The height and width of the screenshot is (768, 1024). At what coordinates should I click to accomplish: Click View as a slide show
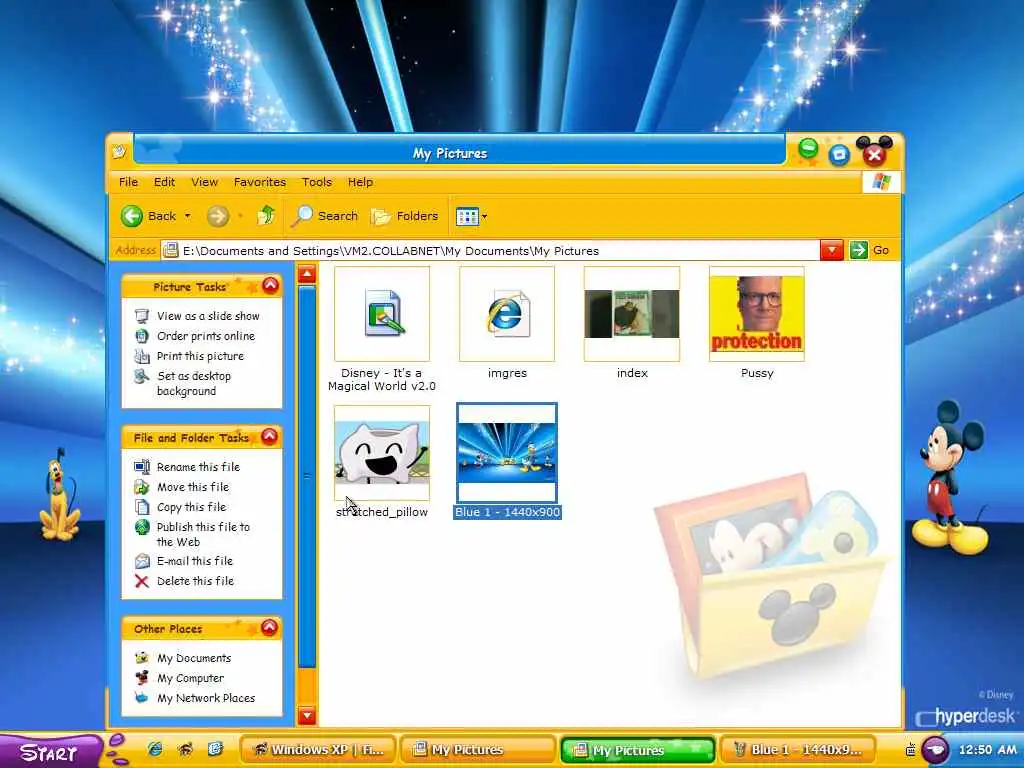[x=208, y=316]
